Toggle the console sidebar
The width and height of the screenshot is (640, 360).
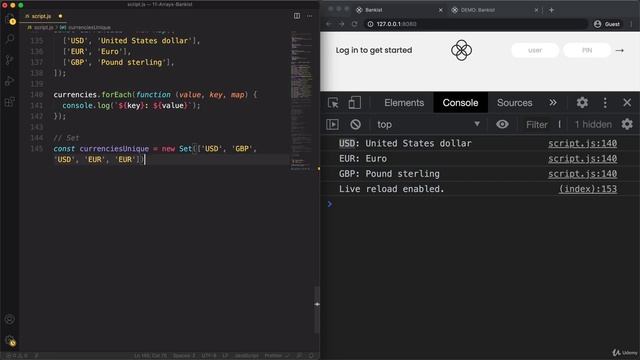[332, 124]
